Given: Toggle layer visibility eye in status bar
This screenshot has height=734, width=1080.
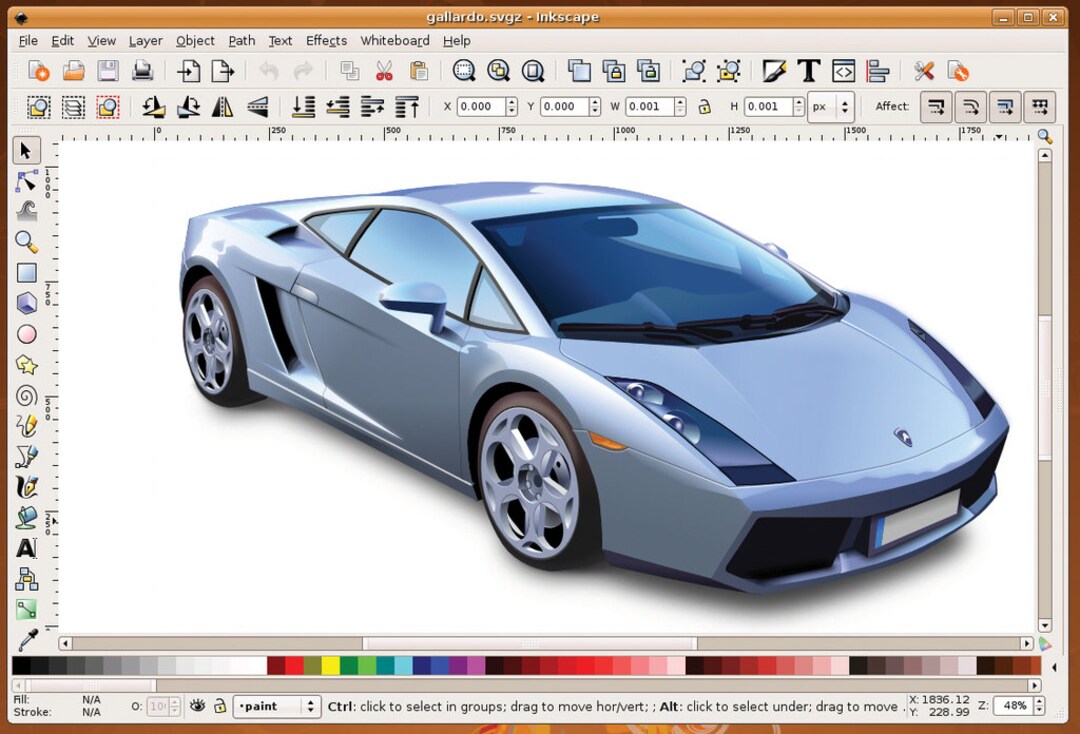Looking at the screenshot, I should coord(197,706).
